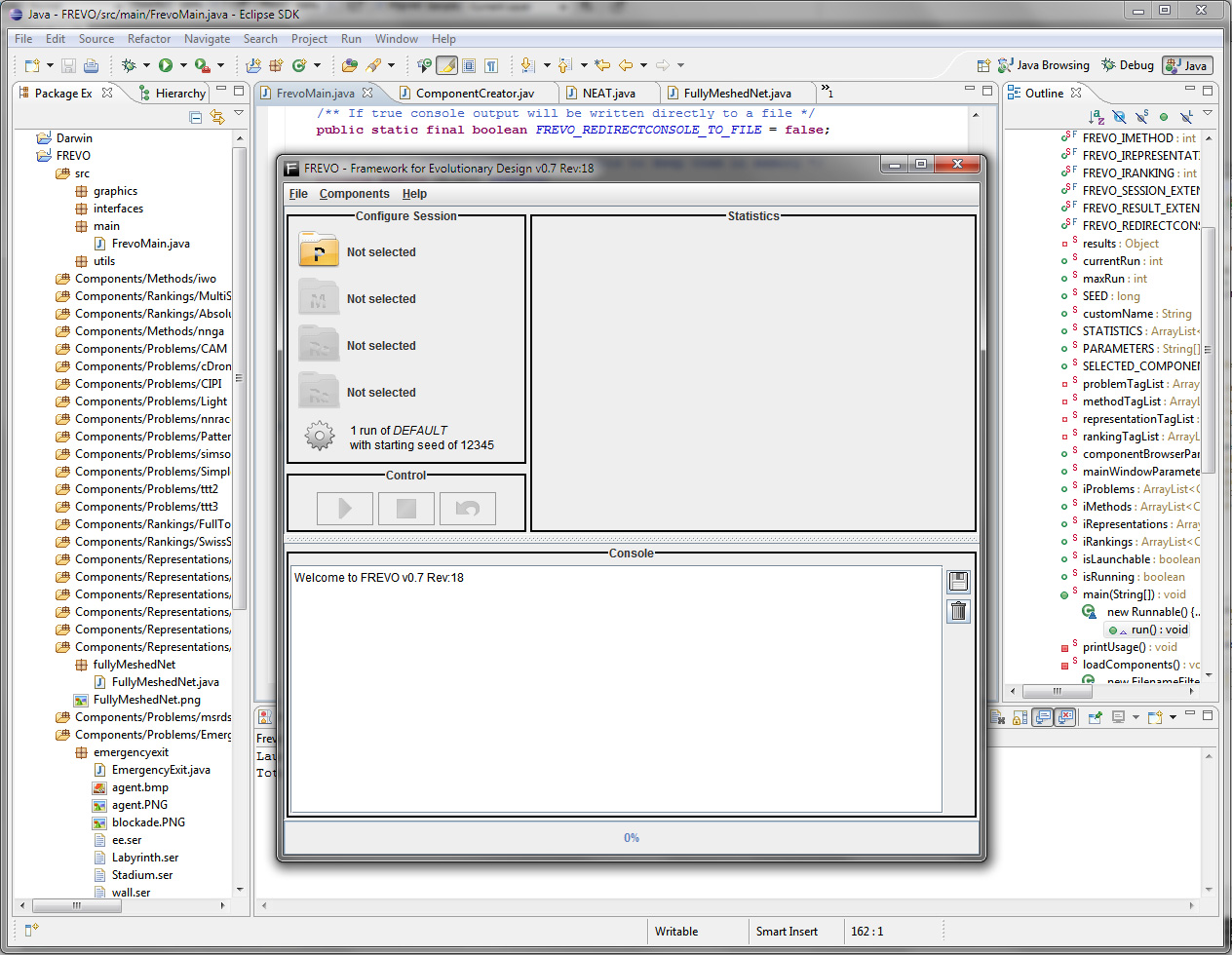The image size is (1232, 955).
Task: Start simulation with FREVO play button
Action: (345, 508)
